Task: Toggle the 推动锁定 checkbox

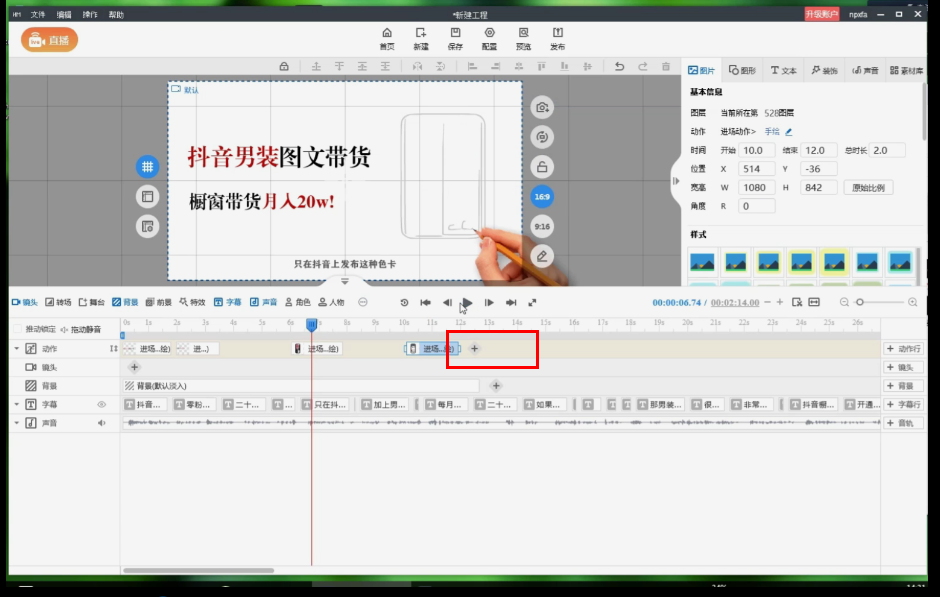Action: click(x=17, y=329)
